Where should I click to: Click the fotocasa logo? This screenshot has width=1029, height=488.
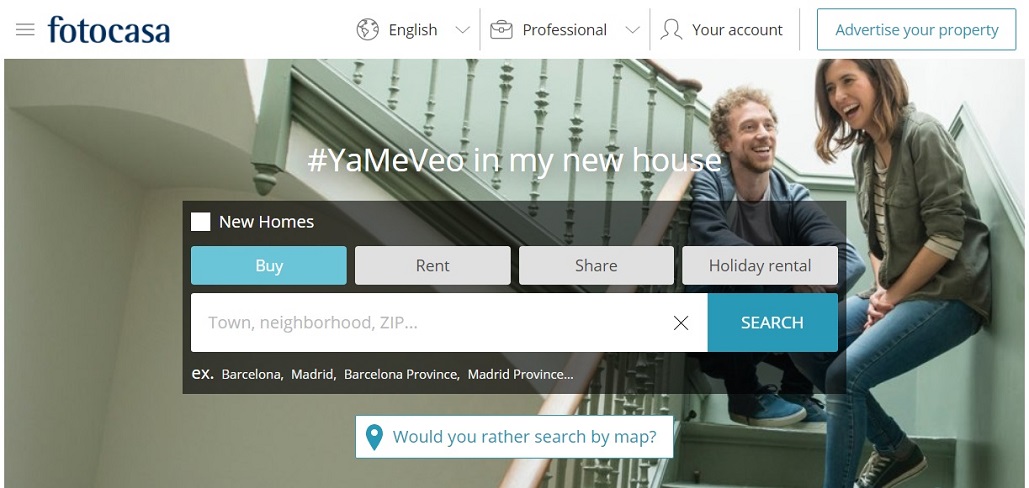pos(109,30)
